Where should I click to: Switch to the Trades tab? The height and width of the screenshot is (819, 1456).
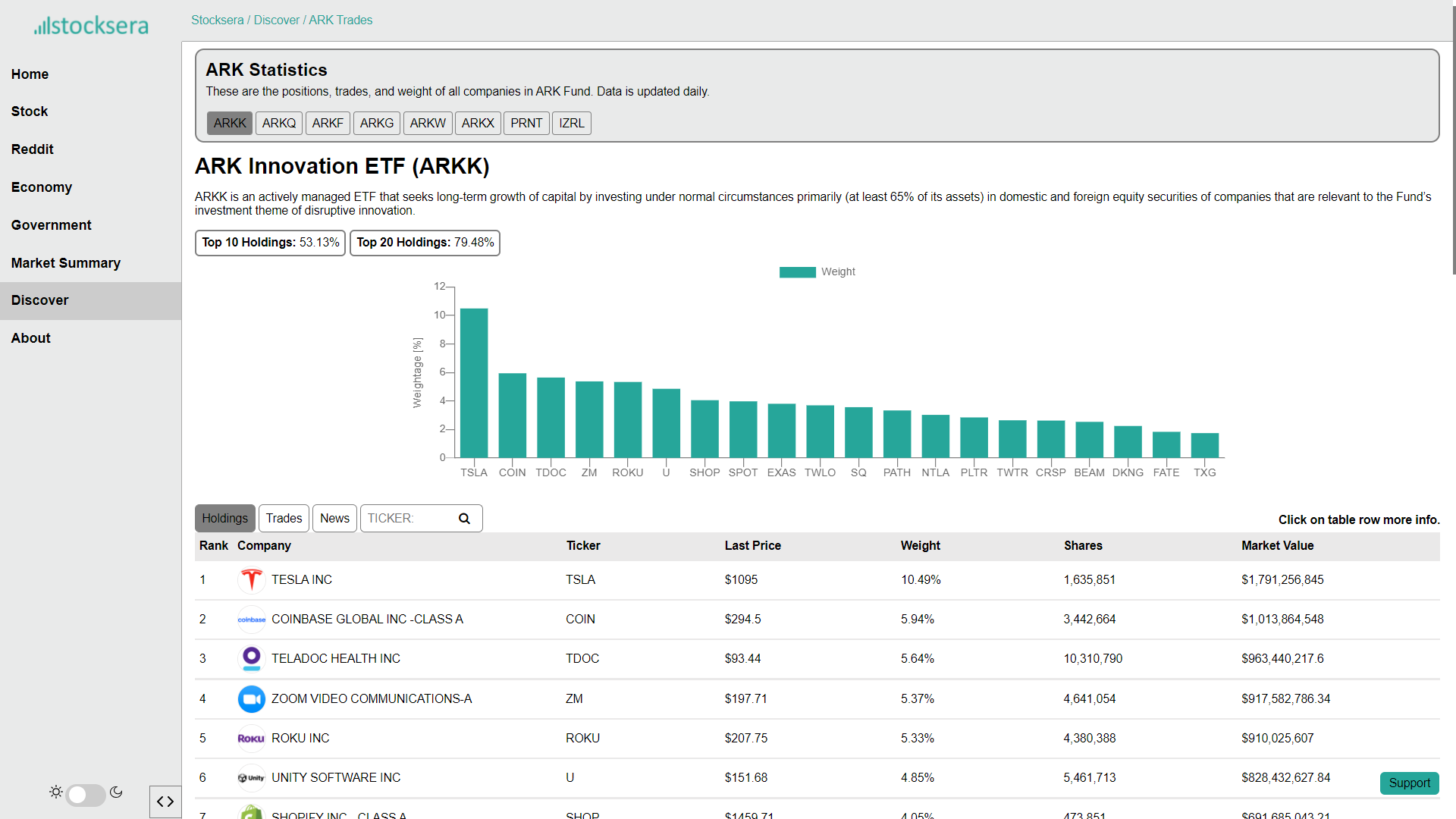284,519
